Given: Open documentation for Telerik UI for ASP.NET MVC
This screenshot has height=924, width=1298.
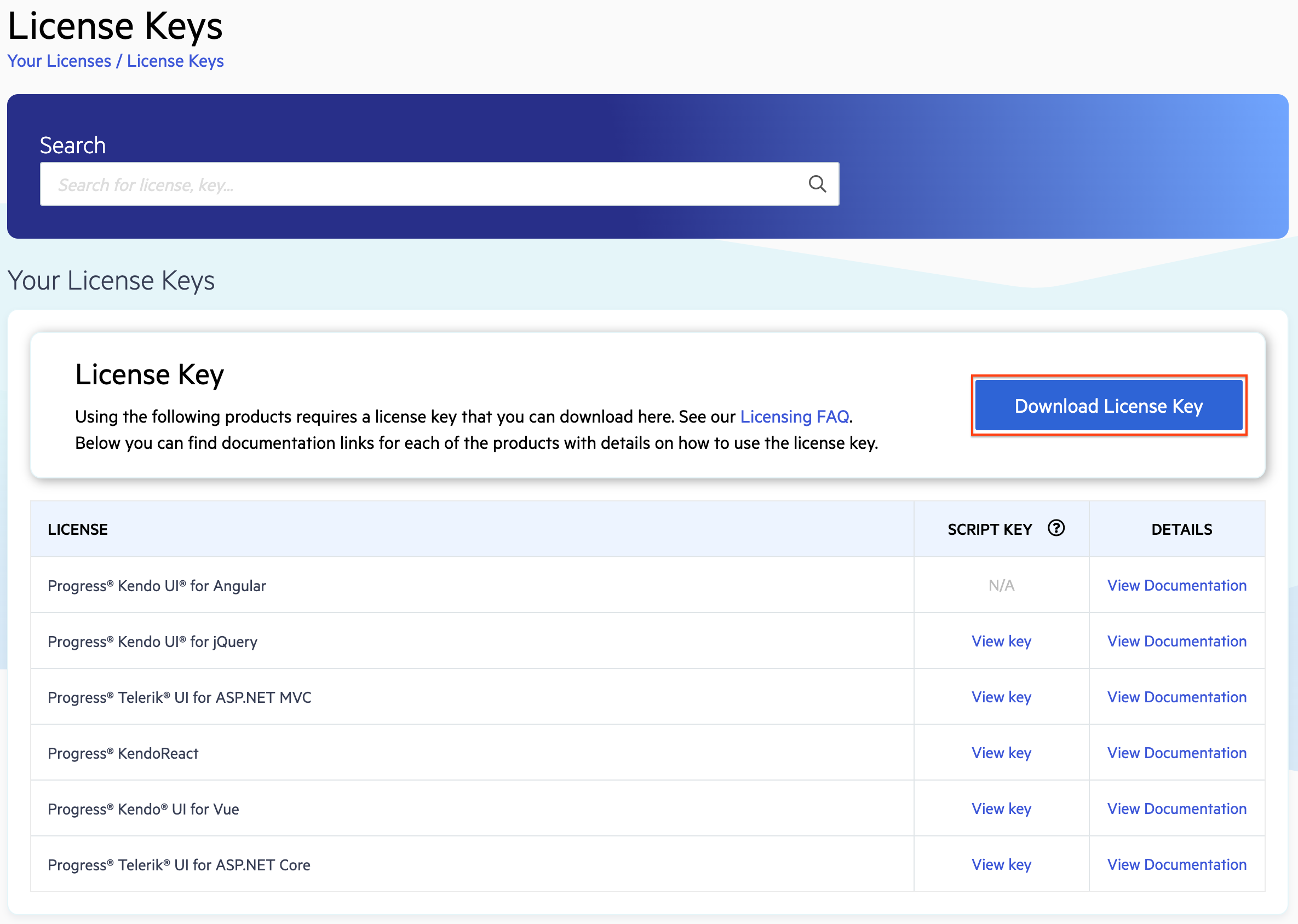Looking at the screenshot, I should [1176, 696].
